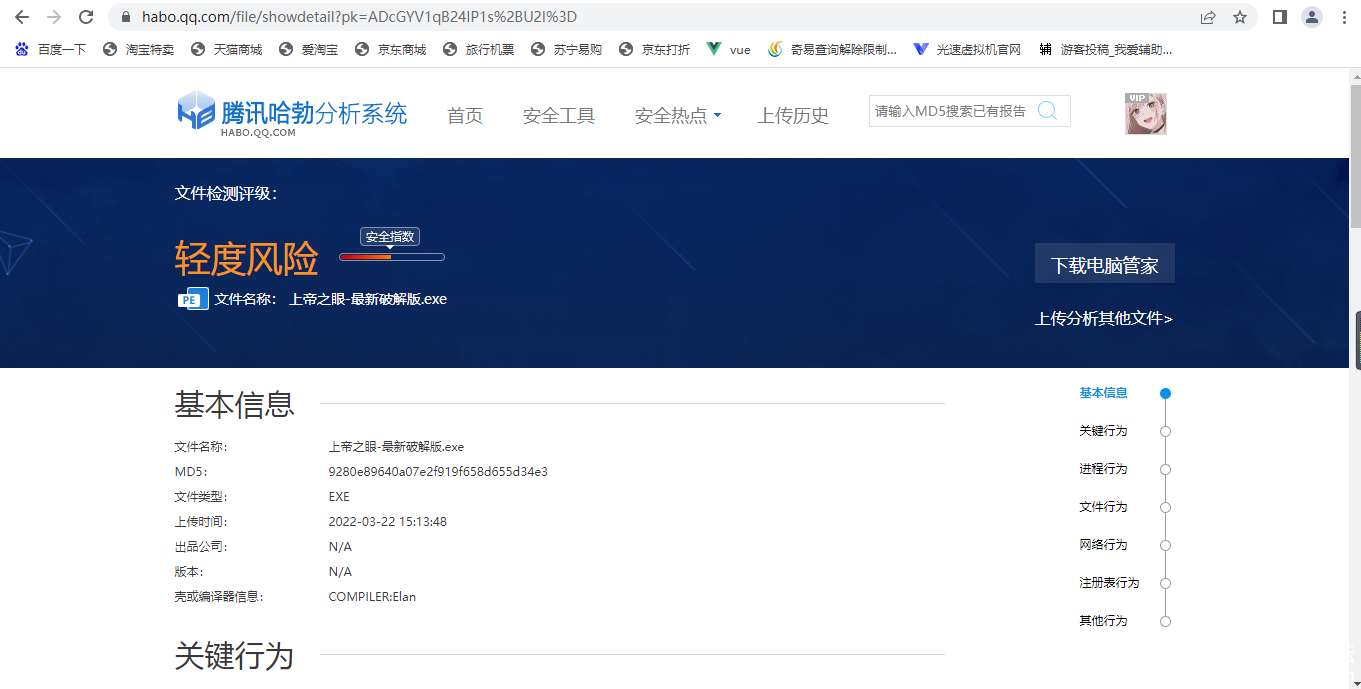This screenshot has width=1361, height=689.
Task: Focus the MD5 search input field
Action: [x=950, y=111]
